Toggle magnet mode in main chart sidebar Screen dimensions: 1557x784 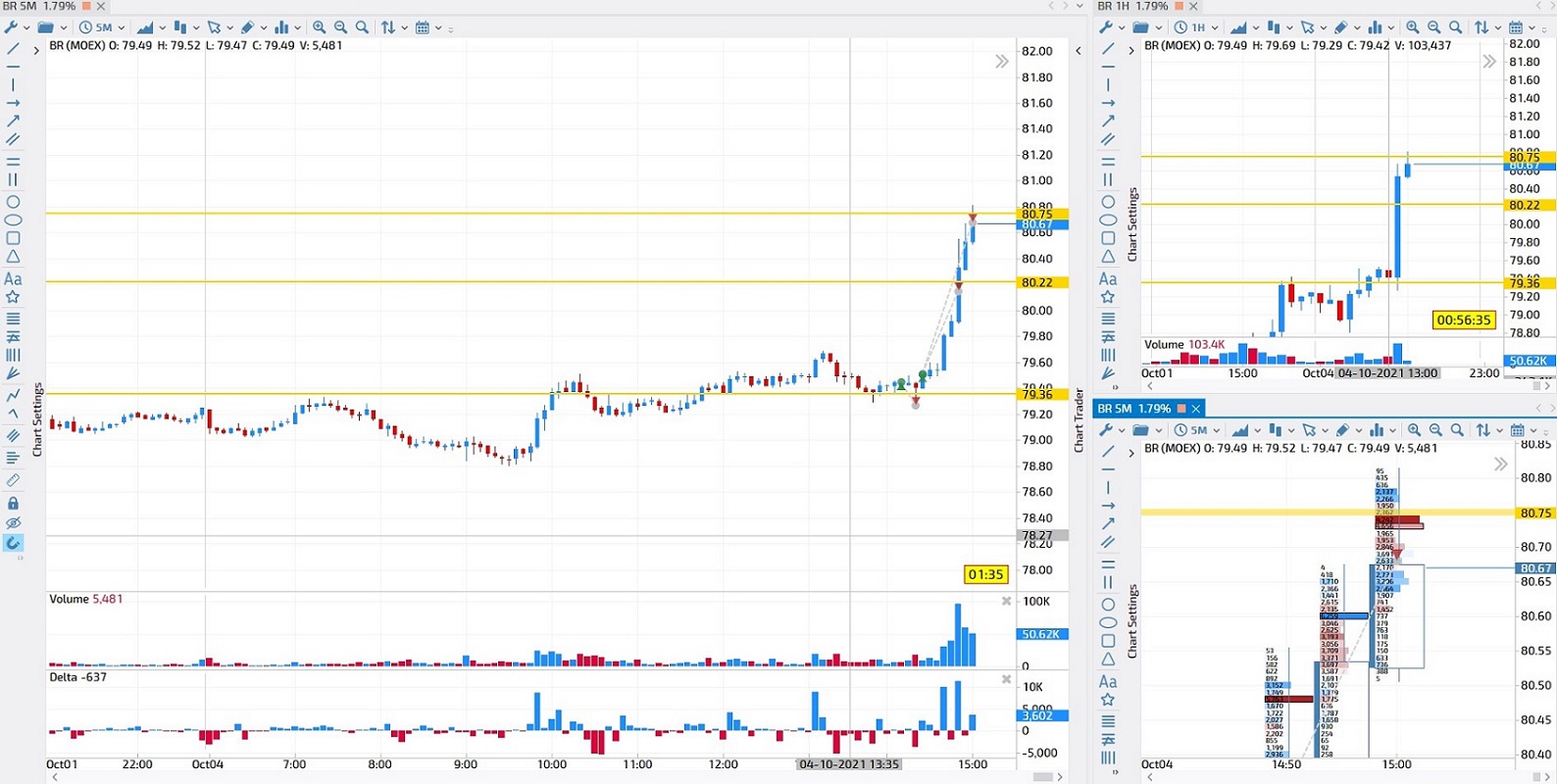(x=13, y=543)
